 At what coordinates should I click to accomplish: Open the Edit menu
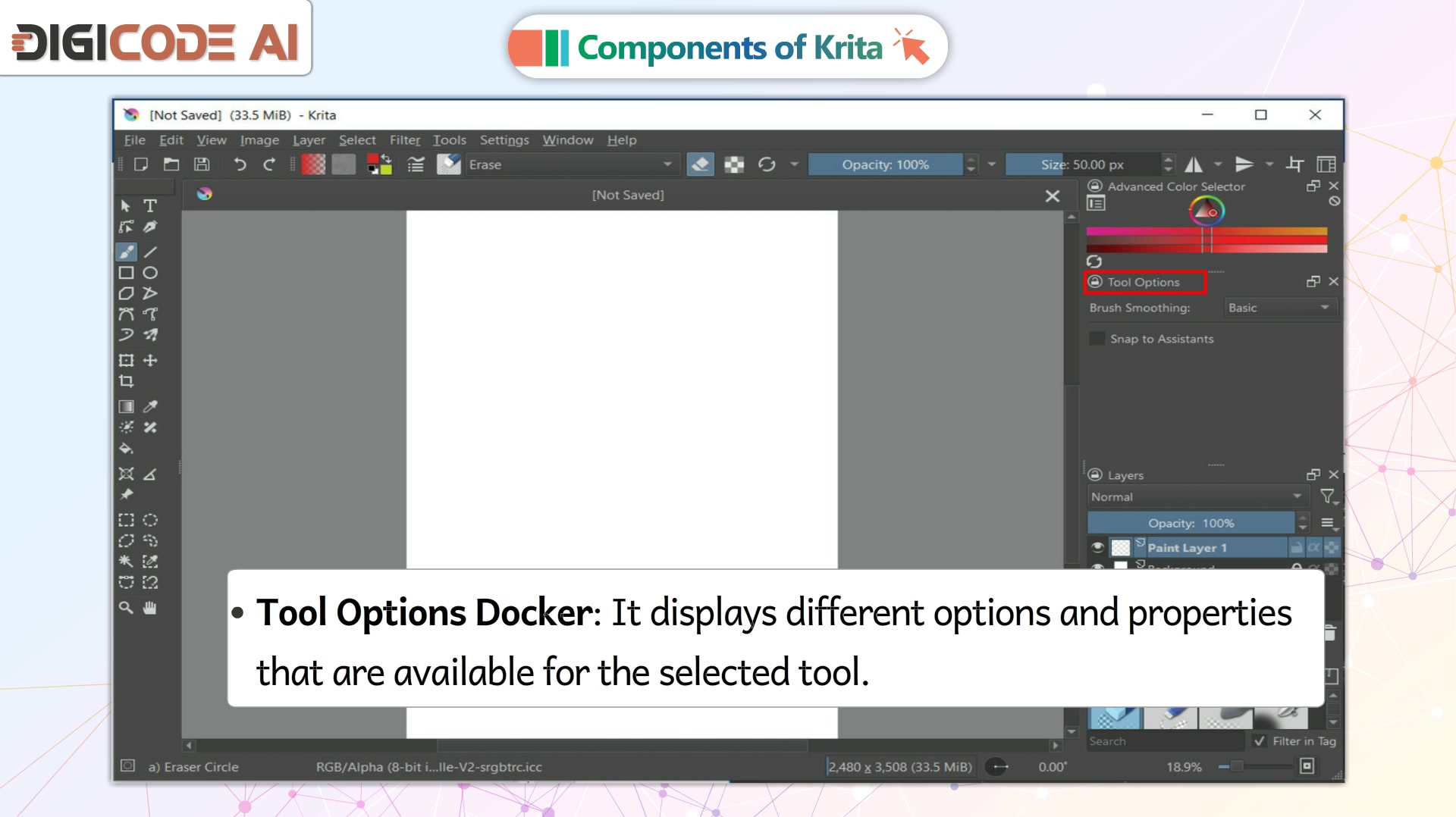pos(171,140)
